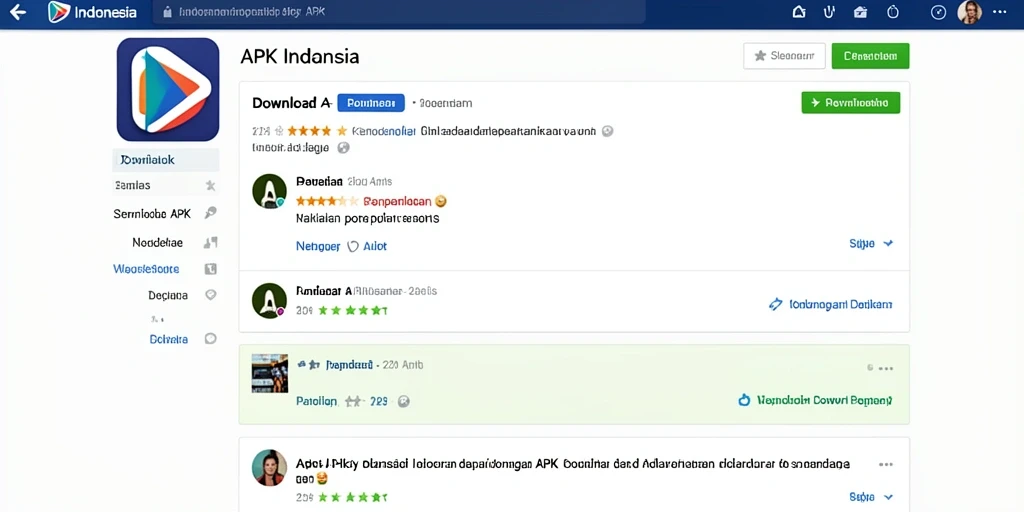Click the shield icon before Atlot
The width and height of the screenshot is (1024, 512).
click(353, 246)
